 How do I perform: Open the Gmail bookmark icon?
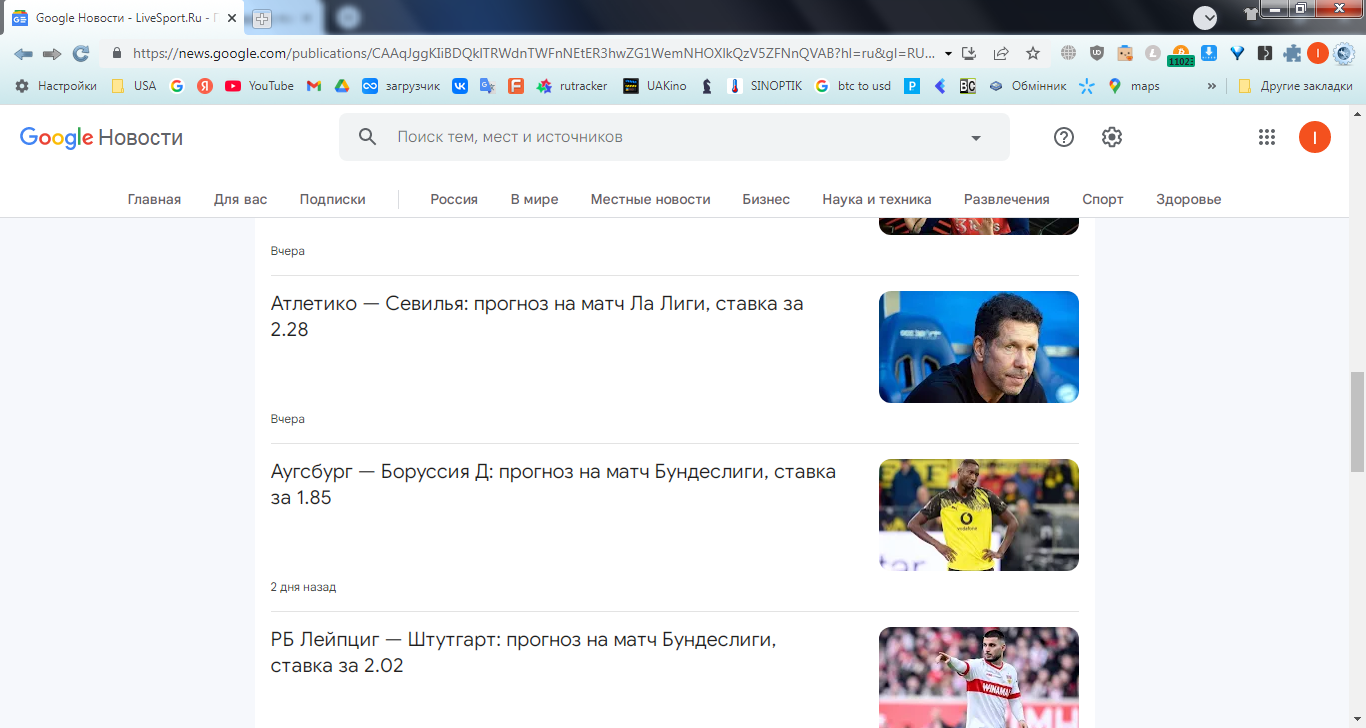click(x=314, y=86)
